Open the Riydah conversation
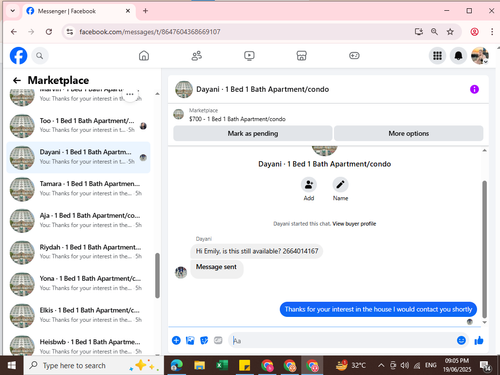 (x=78, y=252)
